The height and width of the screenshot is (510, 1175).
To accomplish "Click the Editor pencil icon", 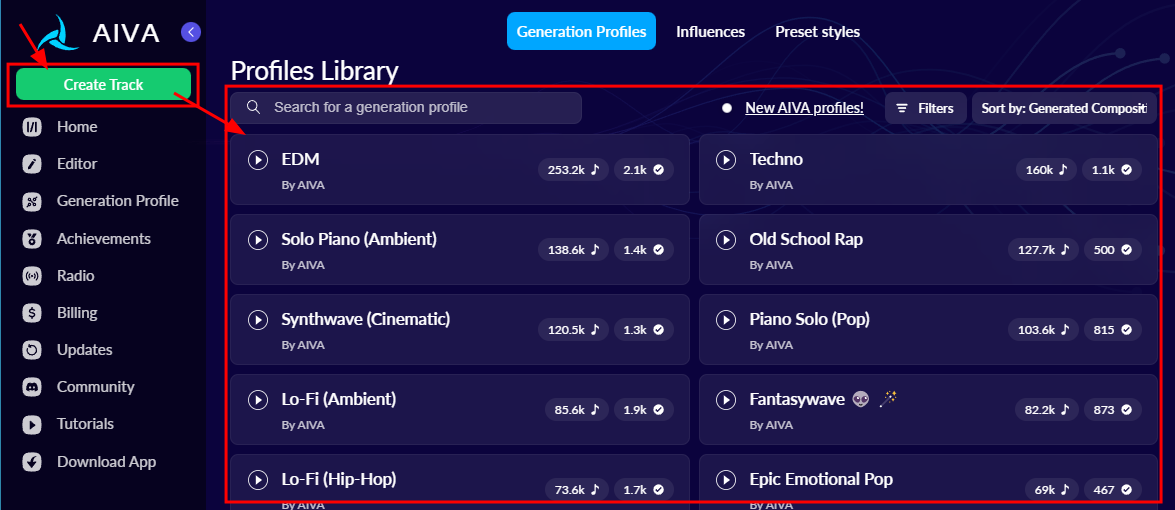I will coord(31,164).
